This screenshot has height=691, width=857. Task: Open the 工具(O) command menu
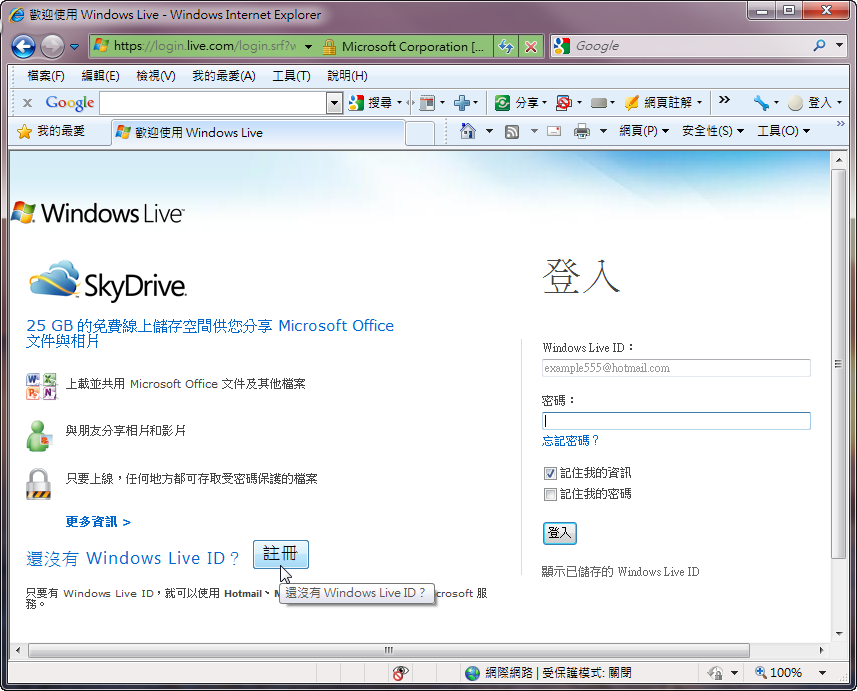(783, 131)
